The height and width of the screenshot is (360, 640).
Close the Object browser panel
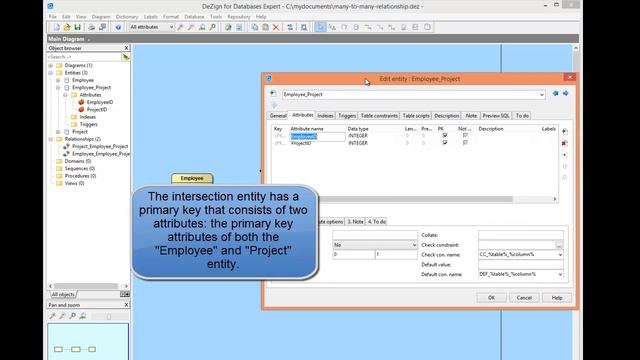point(126,48)
